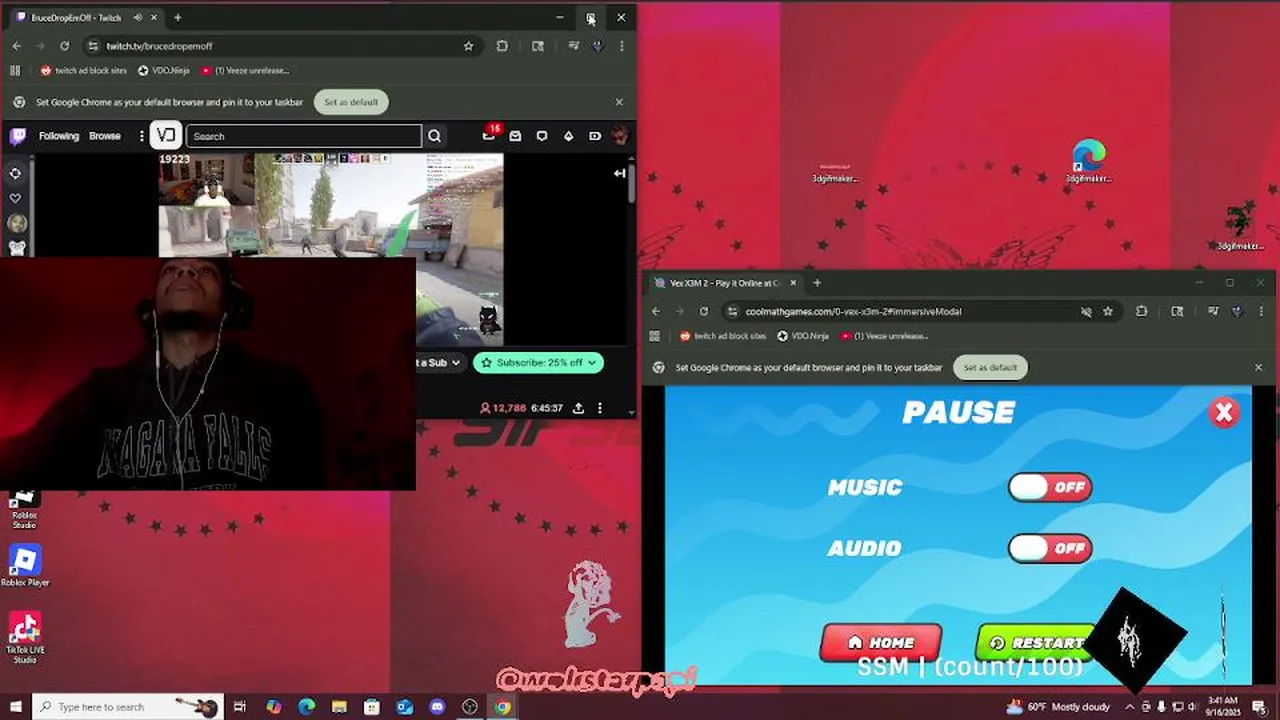Image resolution: width=1280 pixels, height=720 pixels.
Task: Share the stream via the share icon
Action: [579, 408]
